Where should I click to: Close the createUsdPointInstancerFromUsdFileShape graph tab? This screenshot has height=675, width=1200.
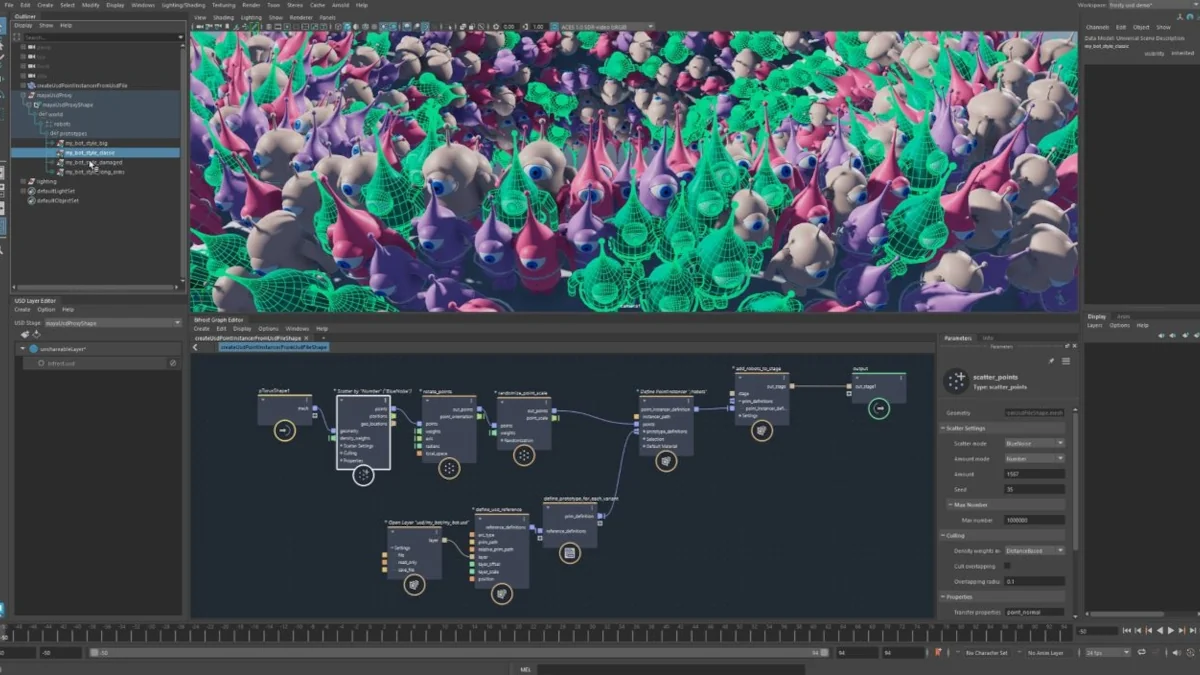306,338
